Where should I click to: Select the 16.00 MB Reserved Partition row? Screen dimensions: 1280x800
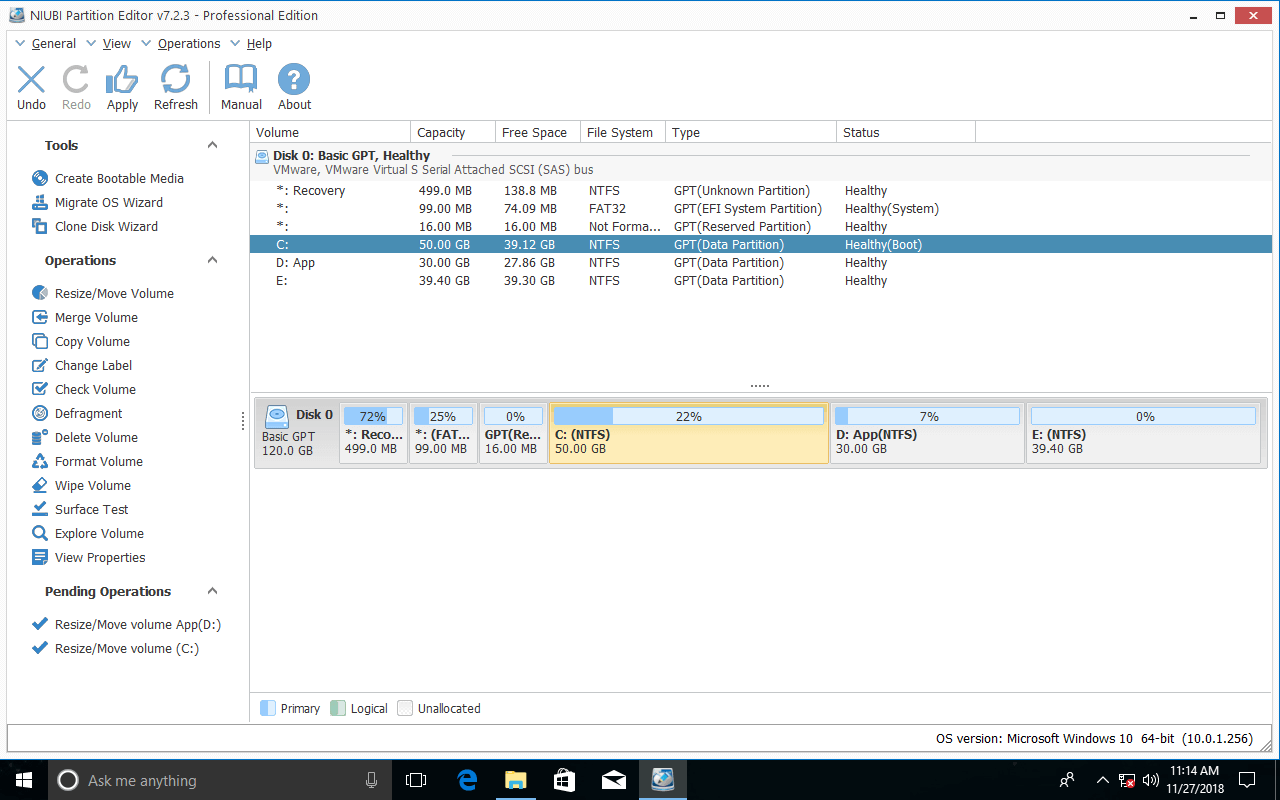(x=761, y=226)
